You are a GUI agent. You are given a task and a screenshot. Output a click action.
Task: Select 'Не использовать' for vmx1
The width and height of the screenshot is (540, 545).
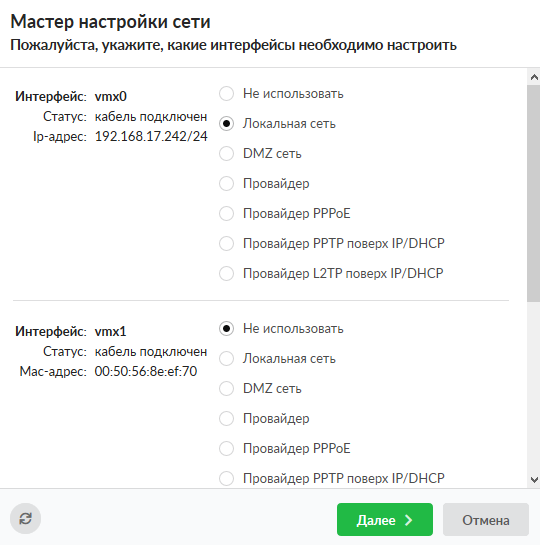pos(226,328)
